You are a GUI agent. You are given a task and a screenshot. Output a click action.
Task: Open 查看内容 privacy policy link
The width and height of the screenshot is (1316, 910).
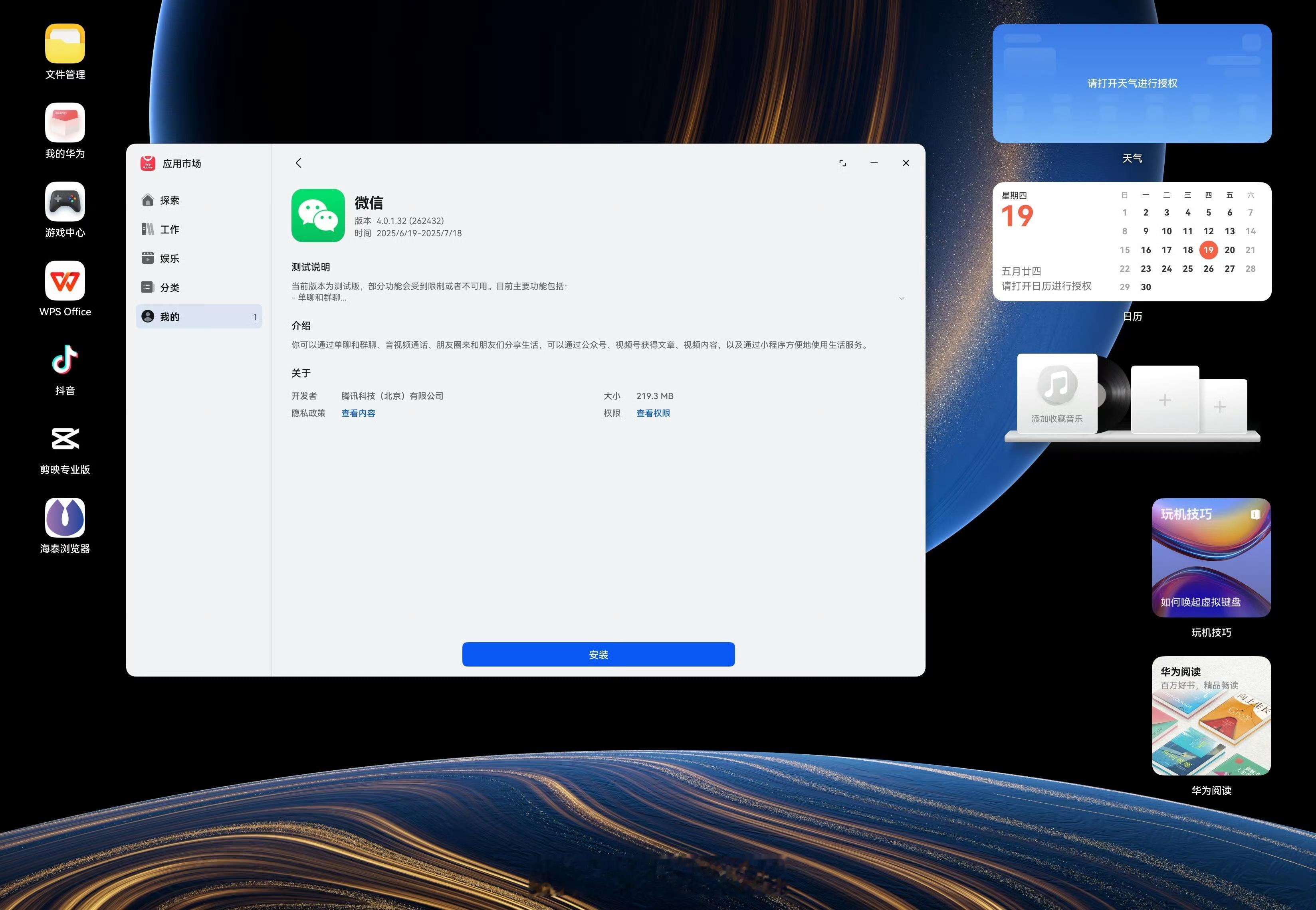[x=358, y=413]
